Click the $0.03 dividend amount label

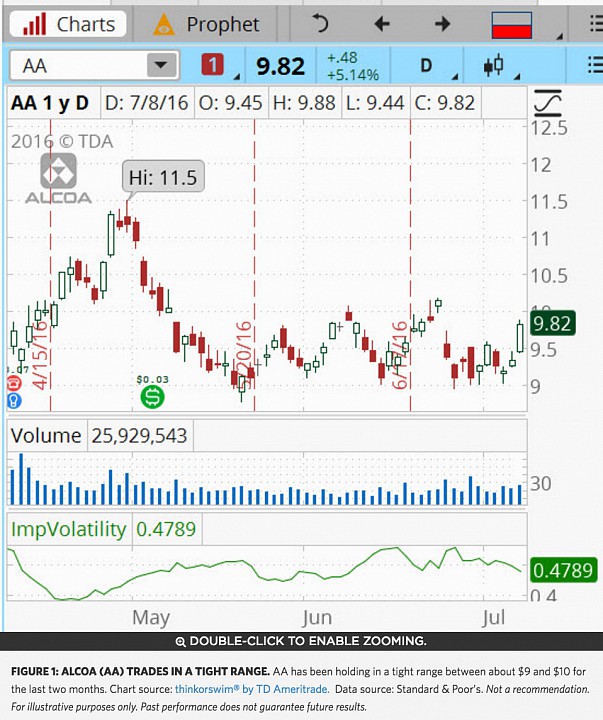152,379
